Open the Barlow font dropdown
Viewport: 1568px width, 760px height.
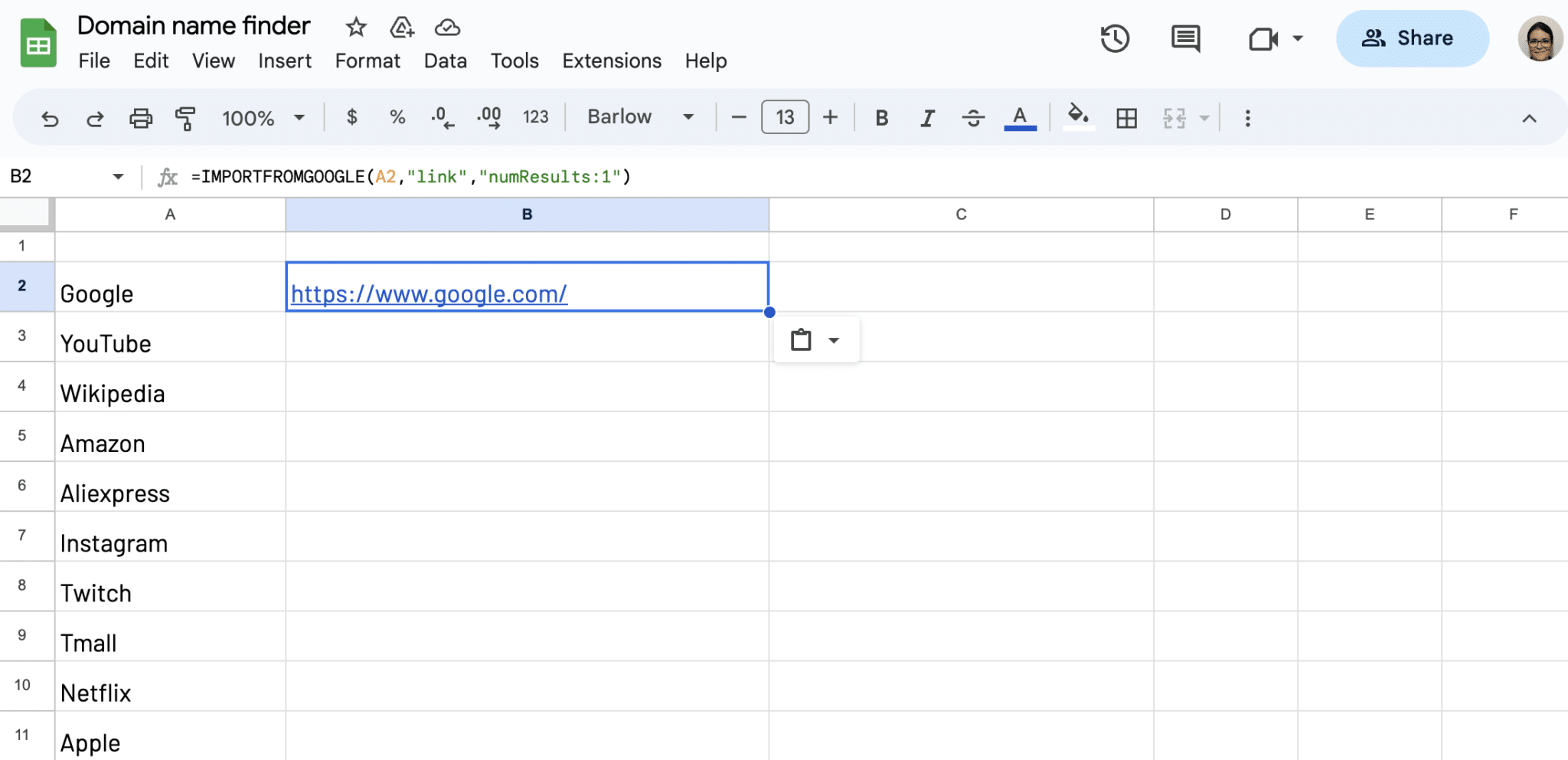click(639, 117)
